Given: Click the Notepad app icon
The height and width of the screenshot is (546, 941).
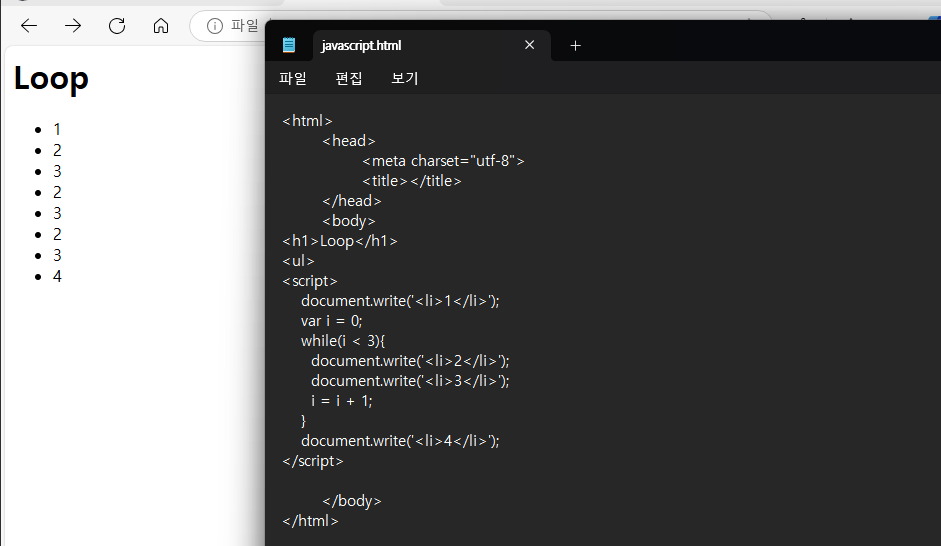Looking at the screenshot, I should 289,45.
